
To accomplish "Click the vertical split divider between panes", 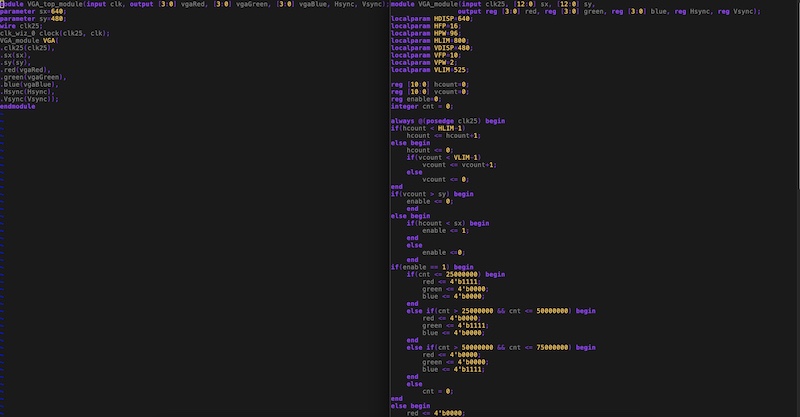I will click(x=387, y=200).
